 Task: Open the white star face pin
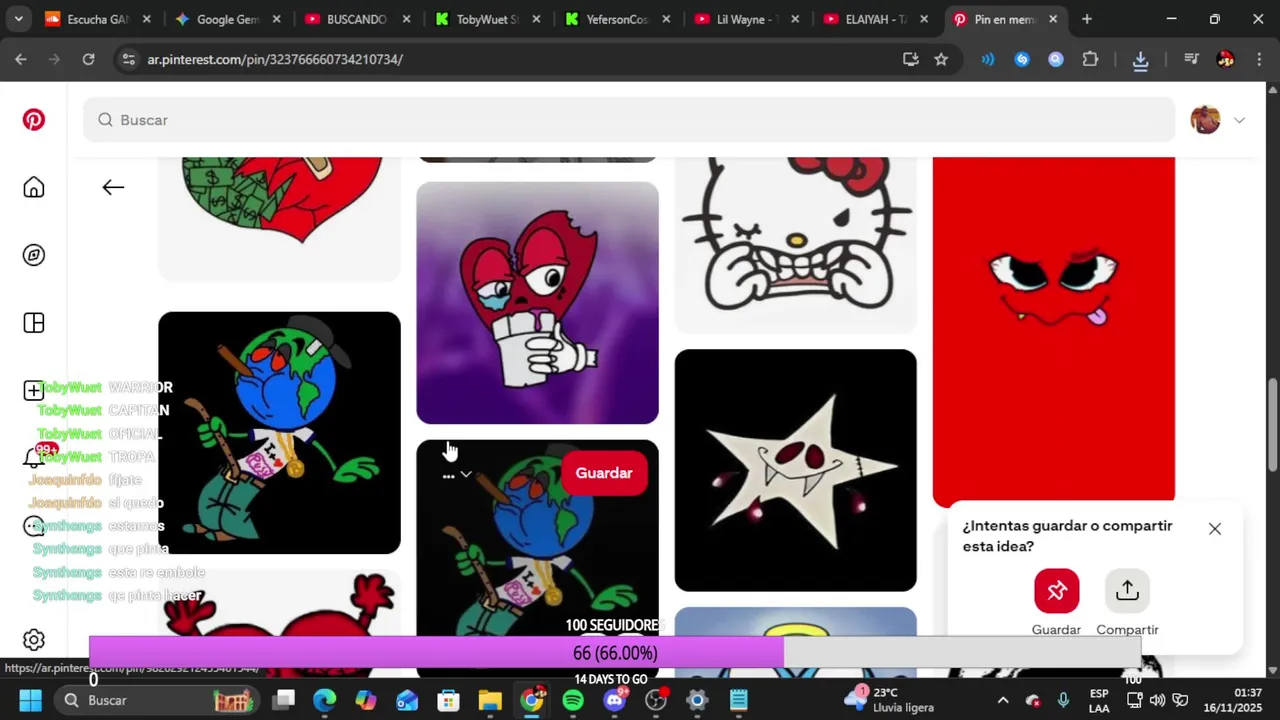(796, 470)
